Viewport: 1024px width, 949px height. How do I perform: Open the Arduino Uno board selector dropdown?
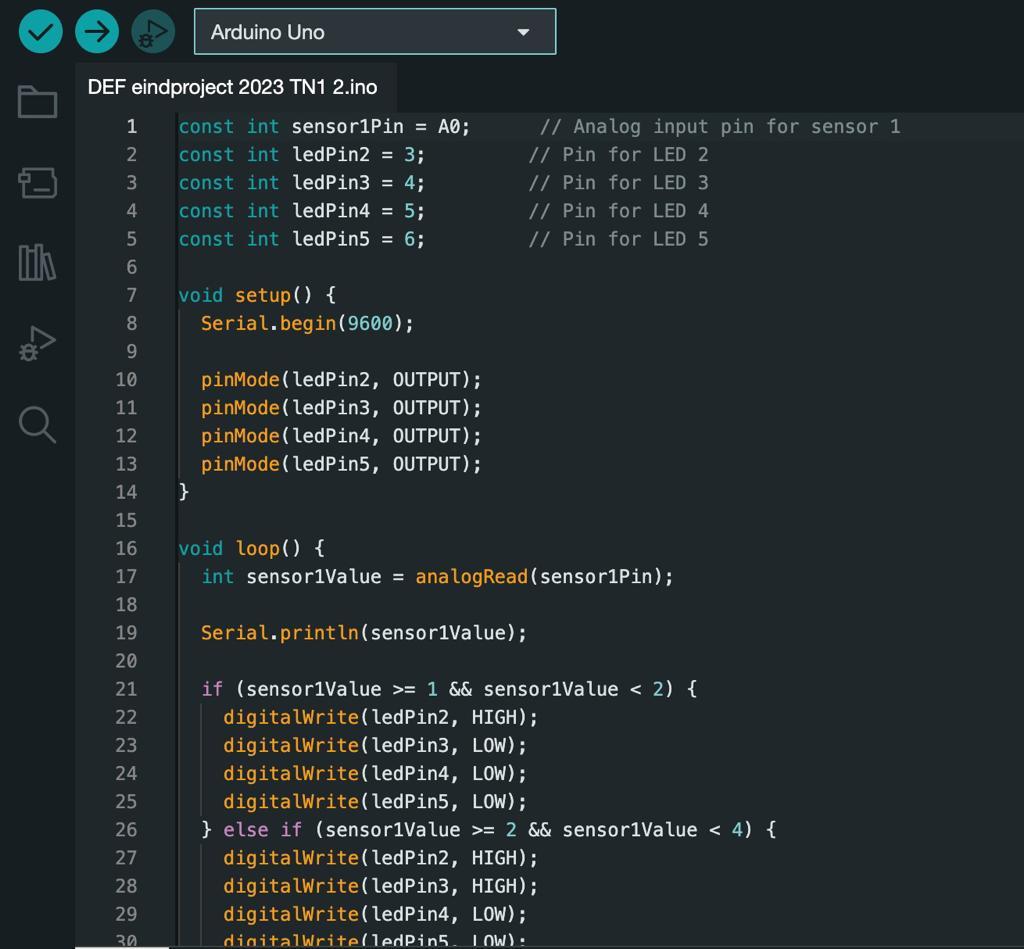(375, 31)
